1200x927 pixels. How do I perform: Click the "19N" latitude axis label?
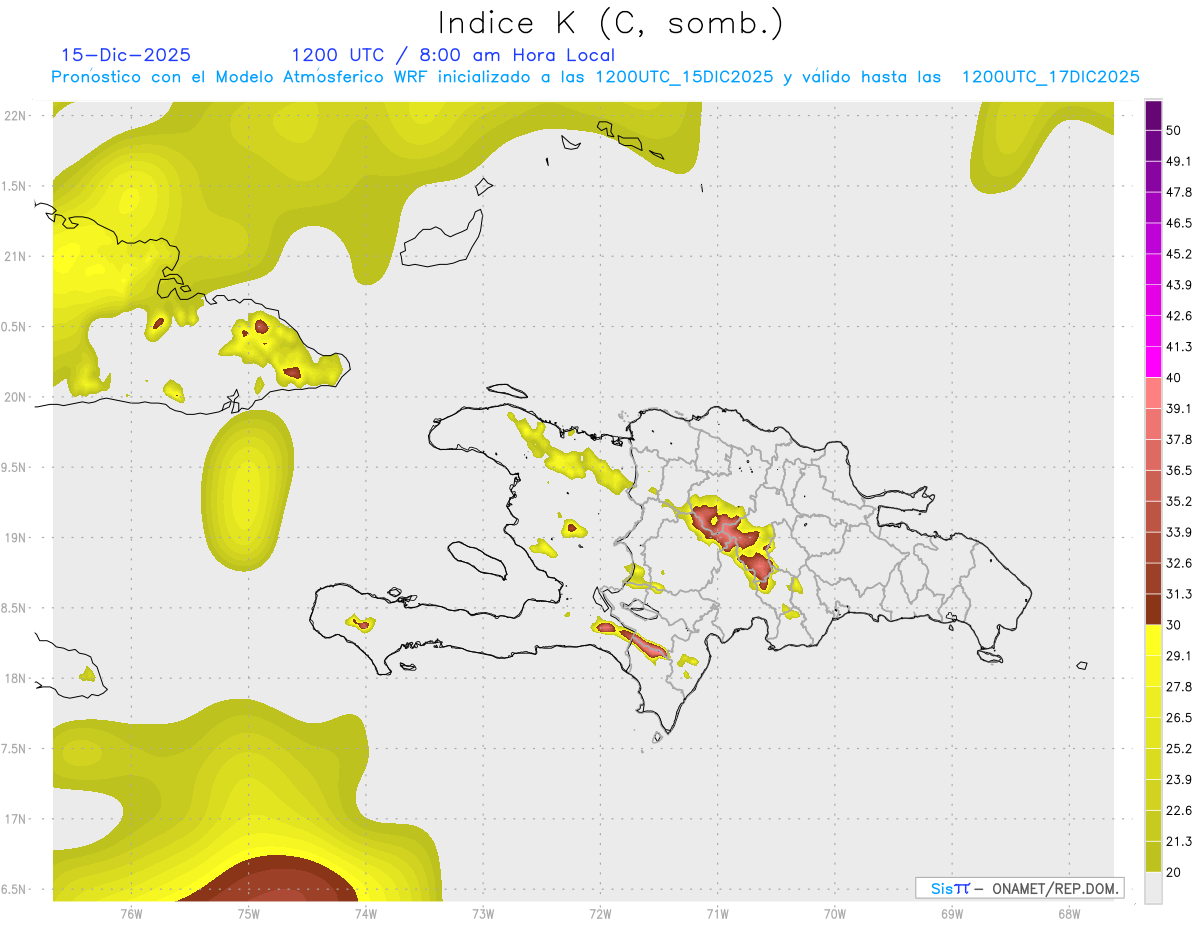pos(16,538)
